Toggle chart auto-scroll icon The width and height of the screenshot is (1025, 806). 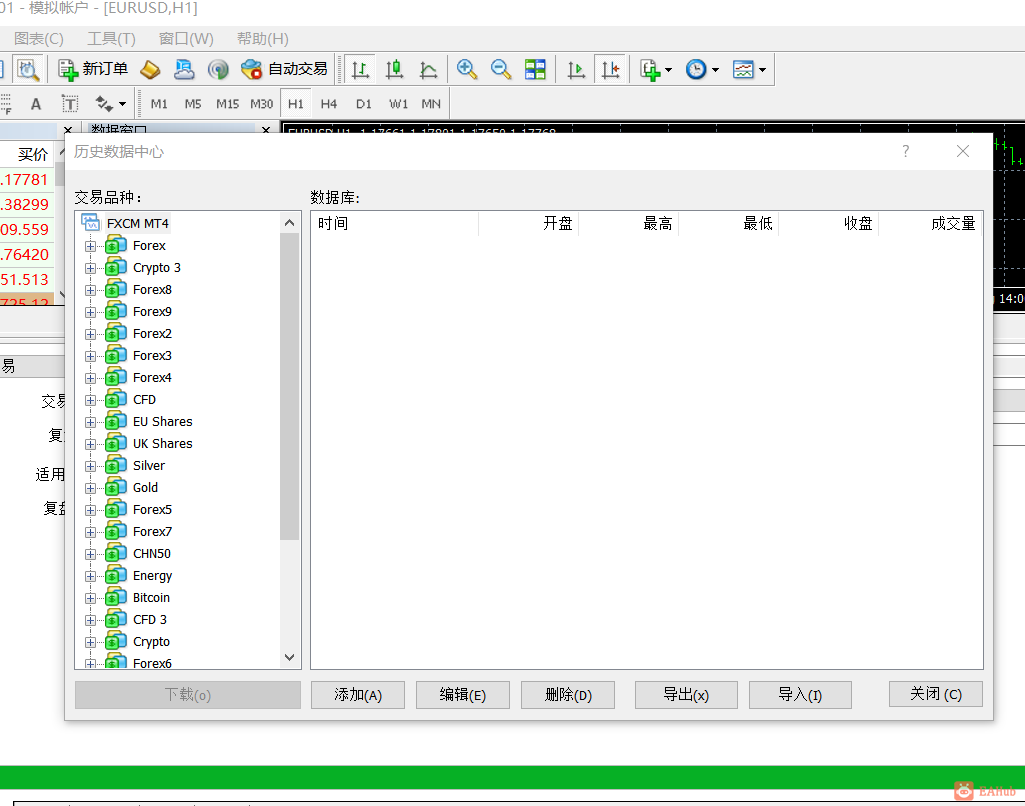pos(576,69)
